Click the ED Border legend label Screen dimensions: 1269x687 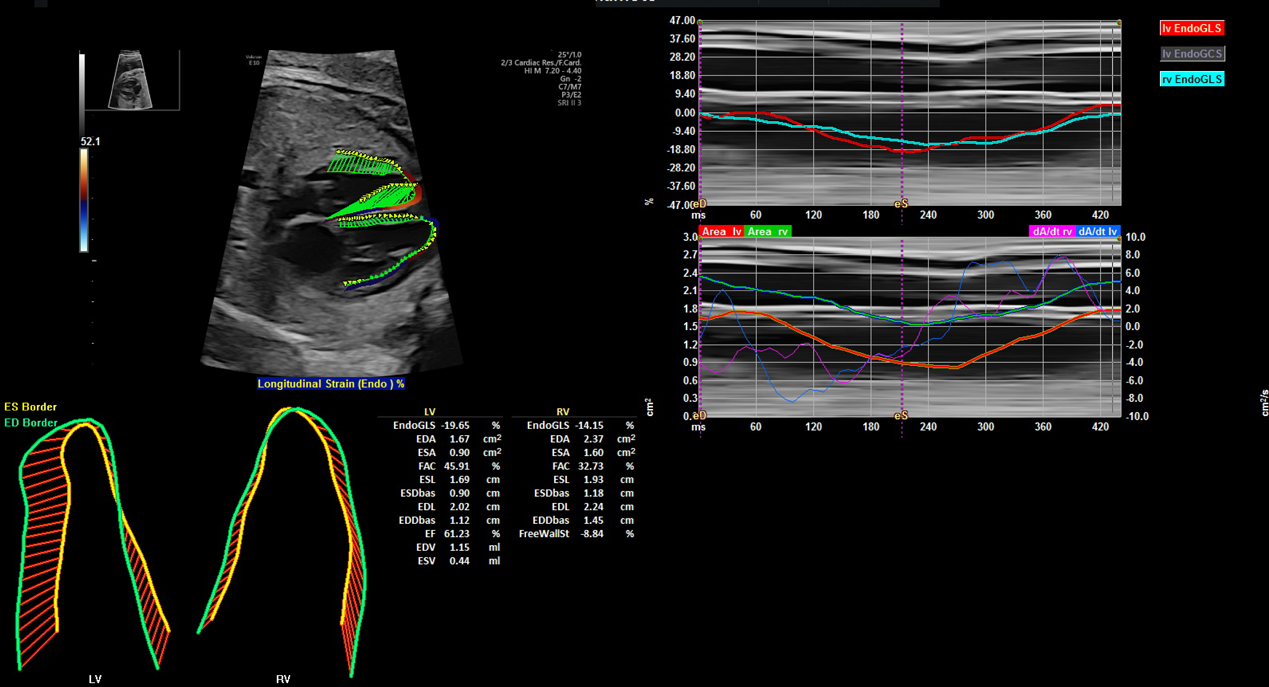tap(31, 423)
